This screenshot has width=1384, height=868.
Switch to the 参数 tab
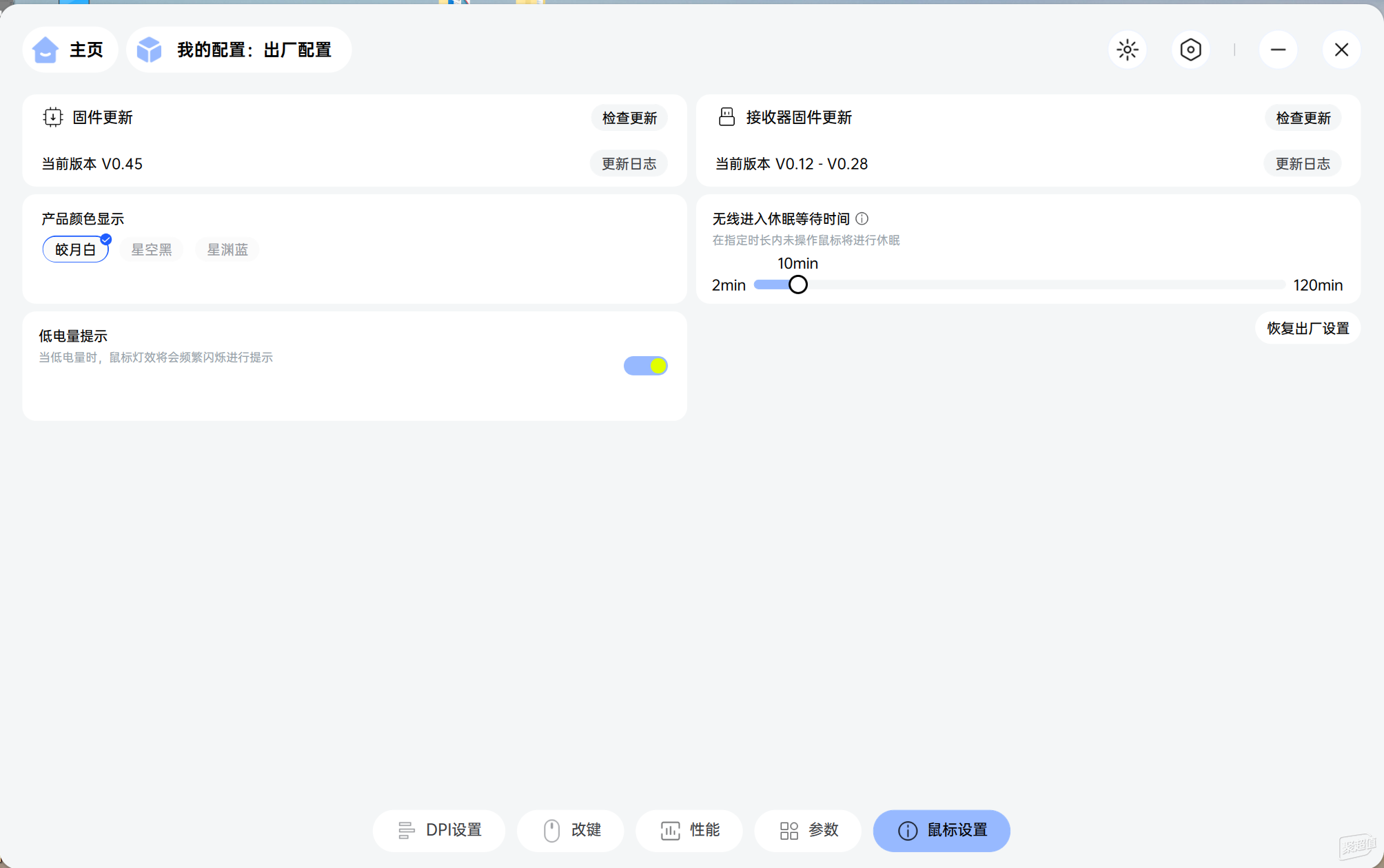point(808,830)
